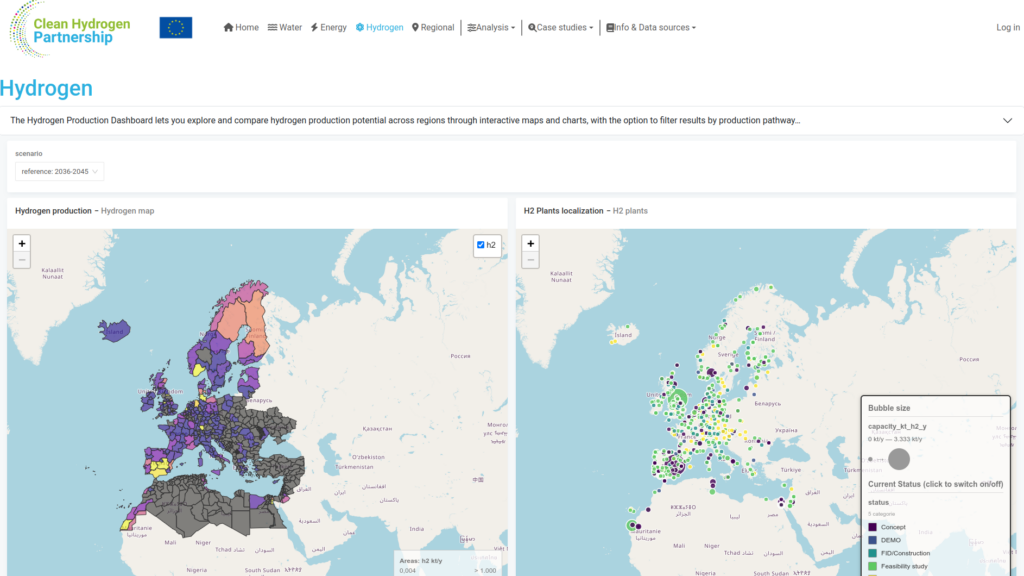Open the Home page via house icon
The width and height of the screenshot is (1024, 576).
[229, 27]
